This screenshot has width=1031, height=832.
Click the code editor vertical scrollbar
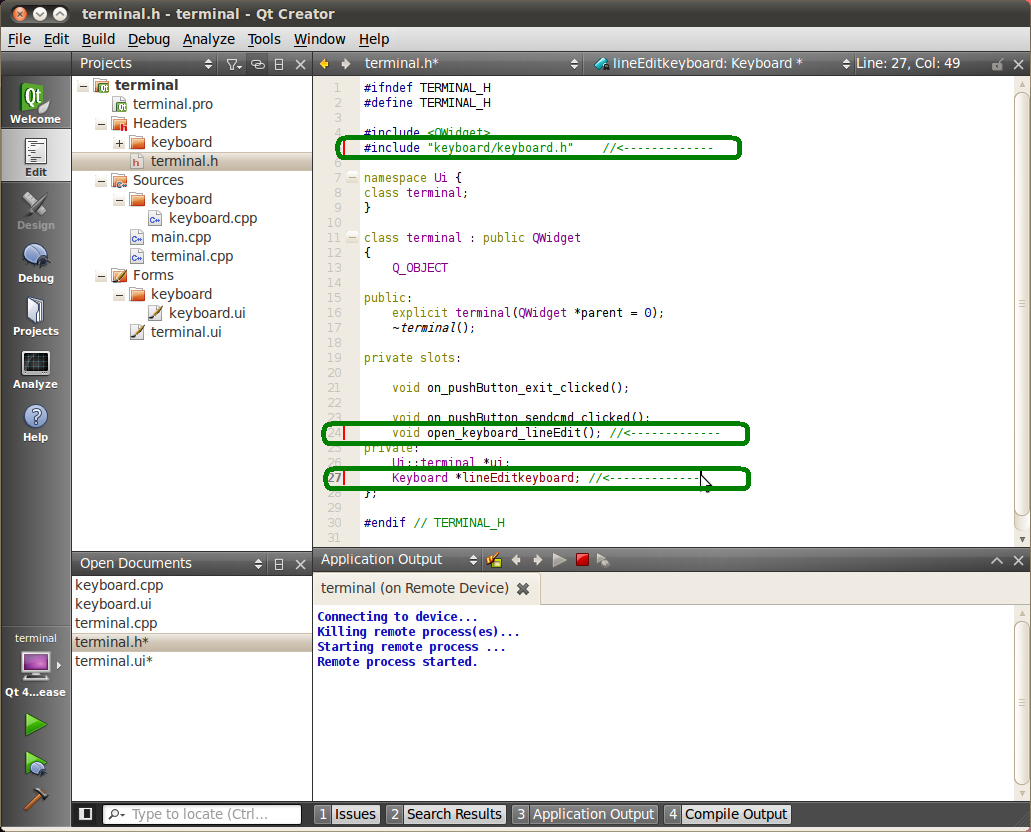[x=1022, y=303]
